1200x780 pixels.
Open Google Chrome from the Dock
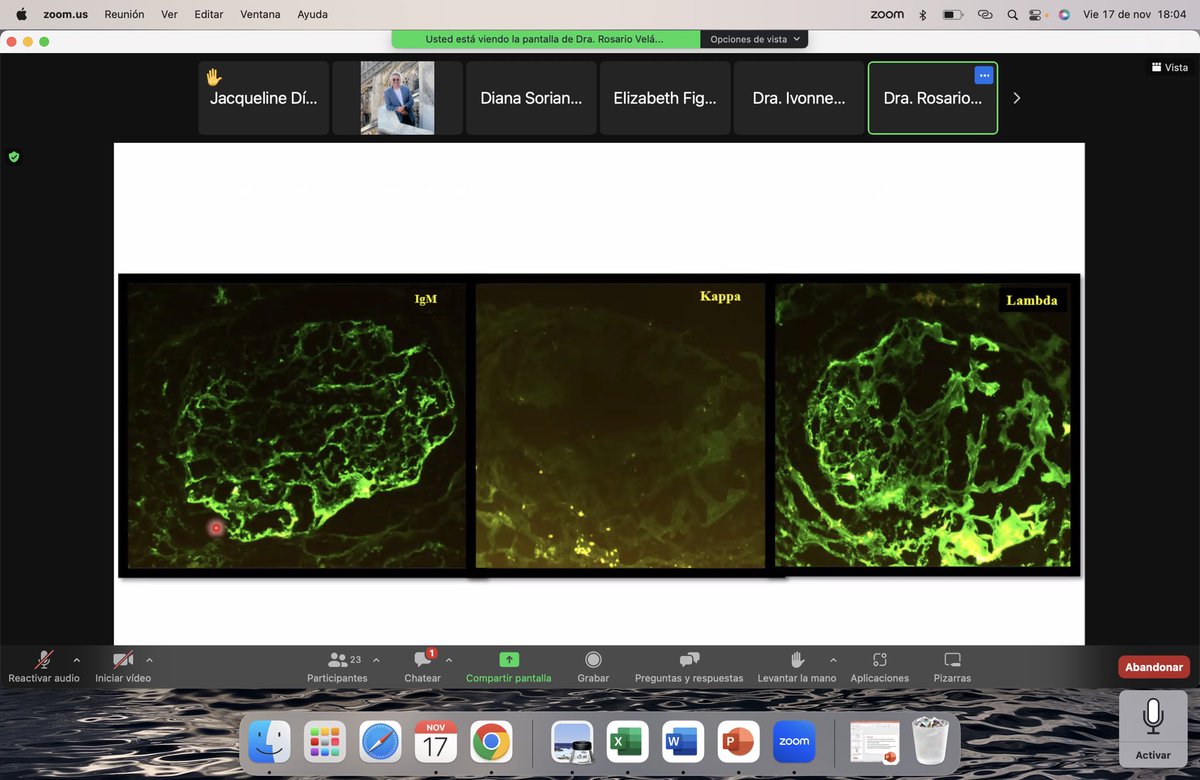[x=491, y=741]
